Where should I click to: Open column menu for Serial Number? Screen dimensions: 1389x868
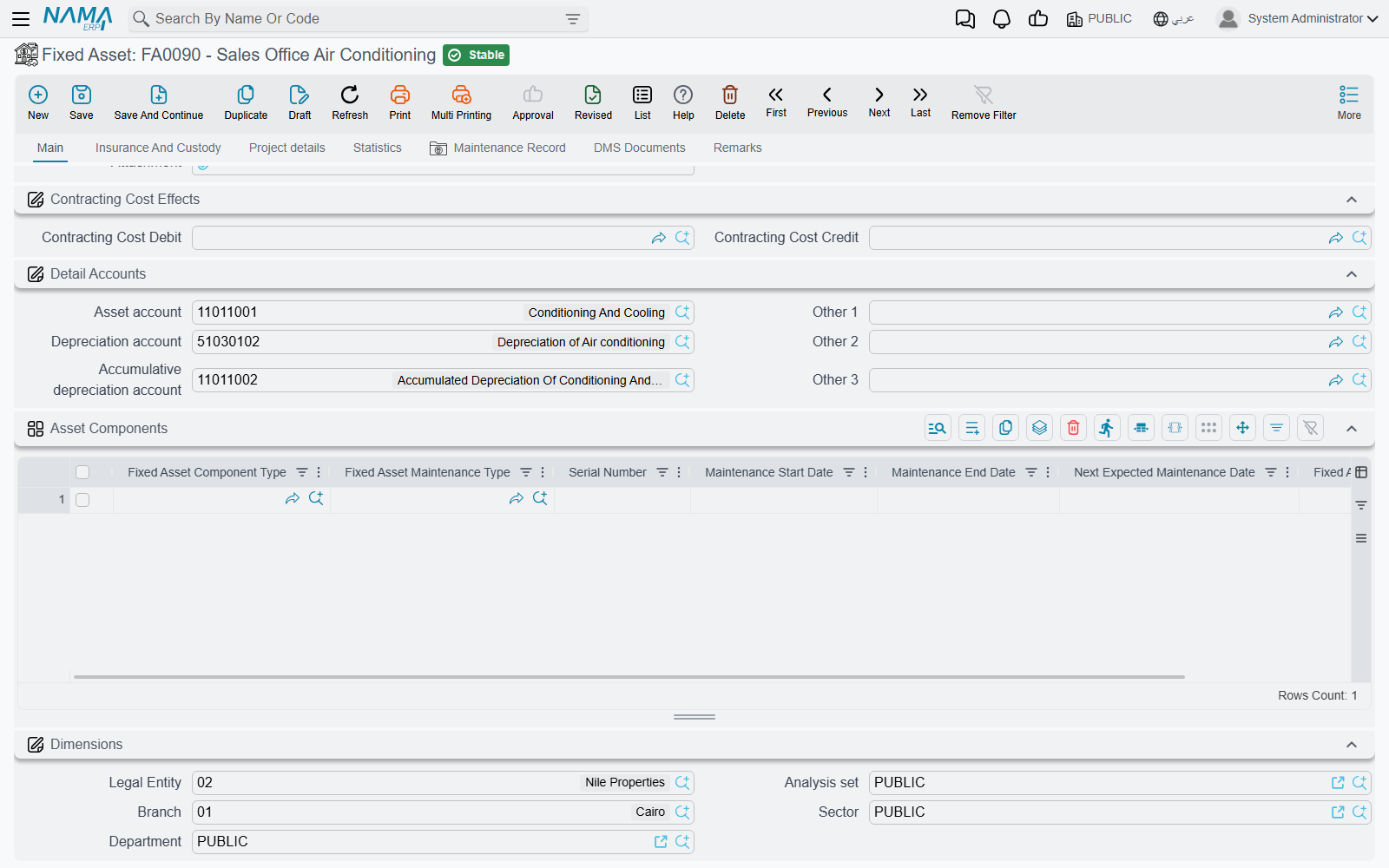click(x=679, y=472)
